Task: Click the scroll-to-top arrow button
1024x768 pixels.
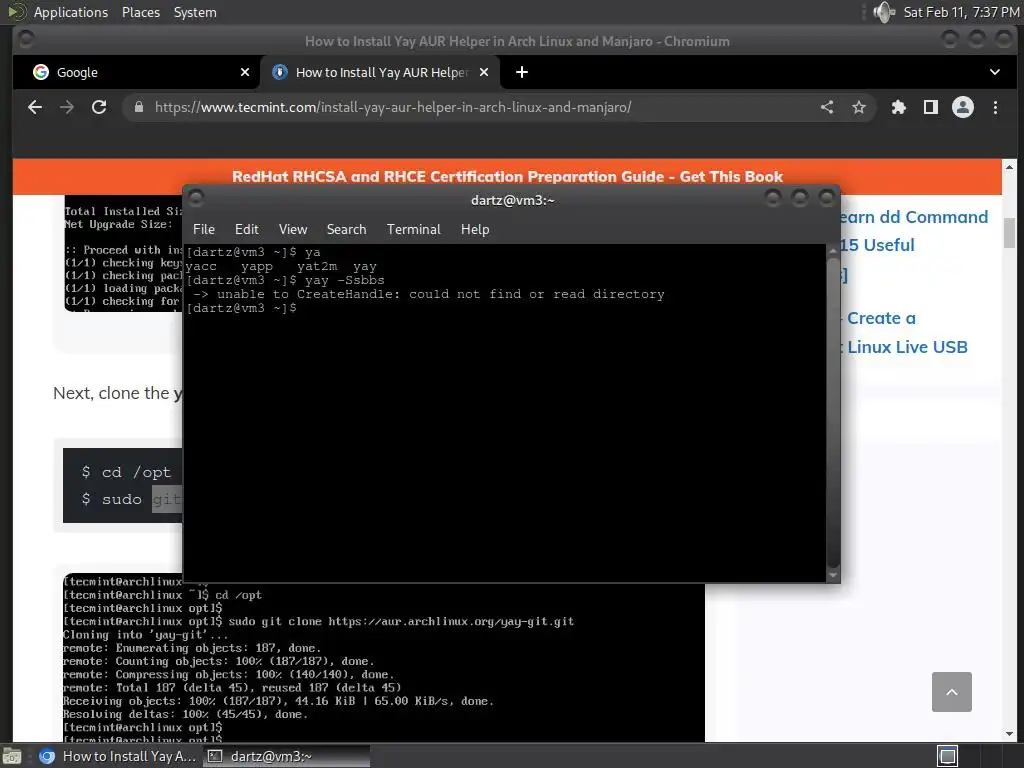Action: pyautogui.click(x=952, y=692)
